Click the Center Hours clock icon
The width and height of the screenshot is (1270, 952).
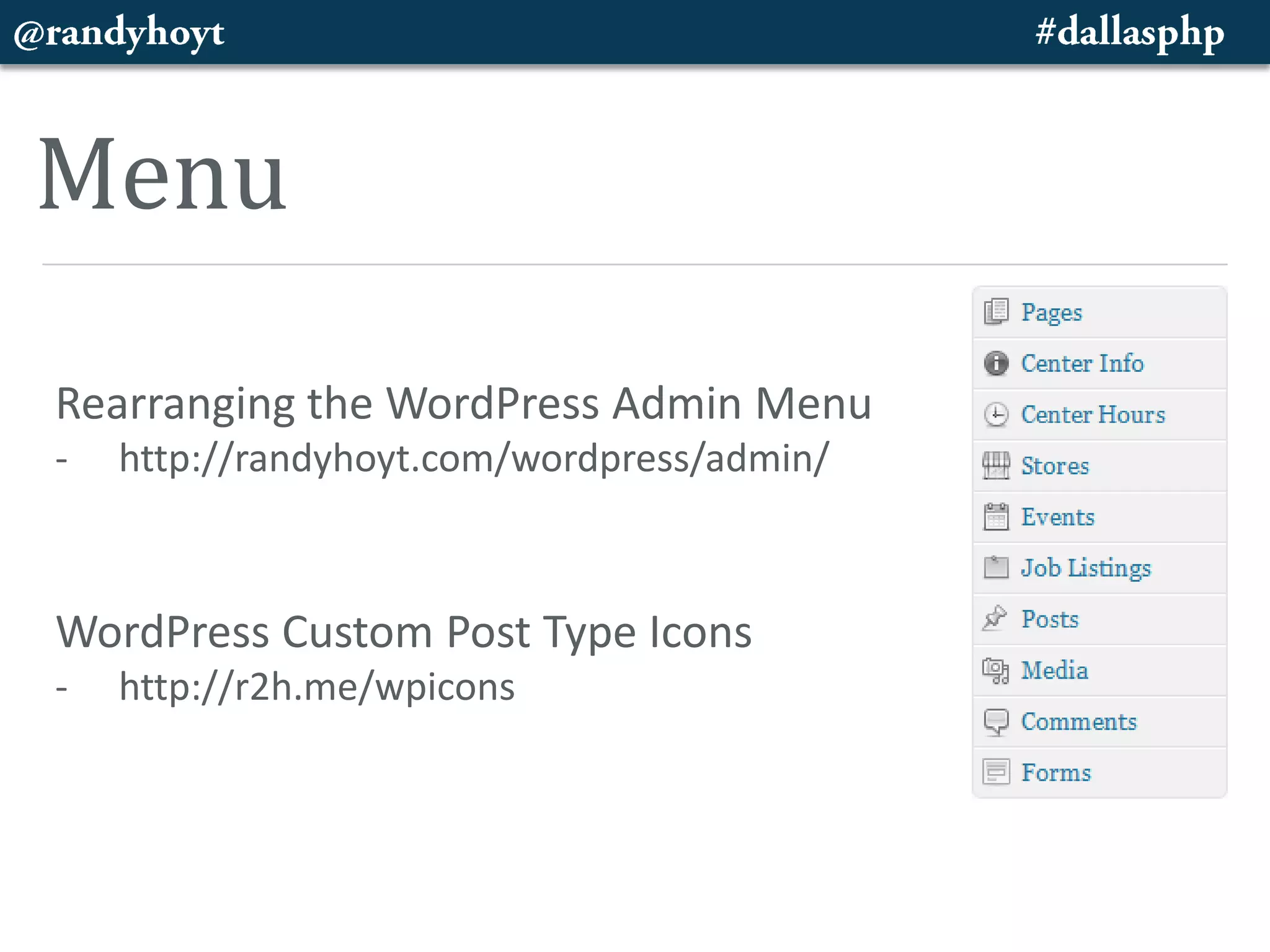pyautogui.click(x=996, y=415)
